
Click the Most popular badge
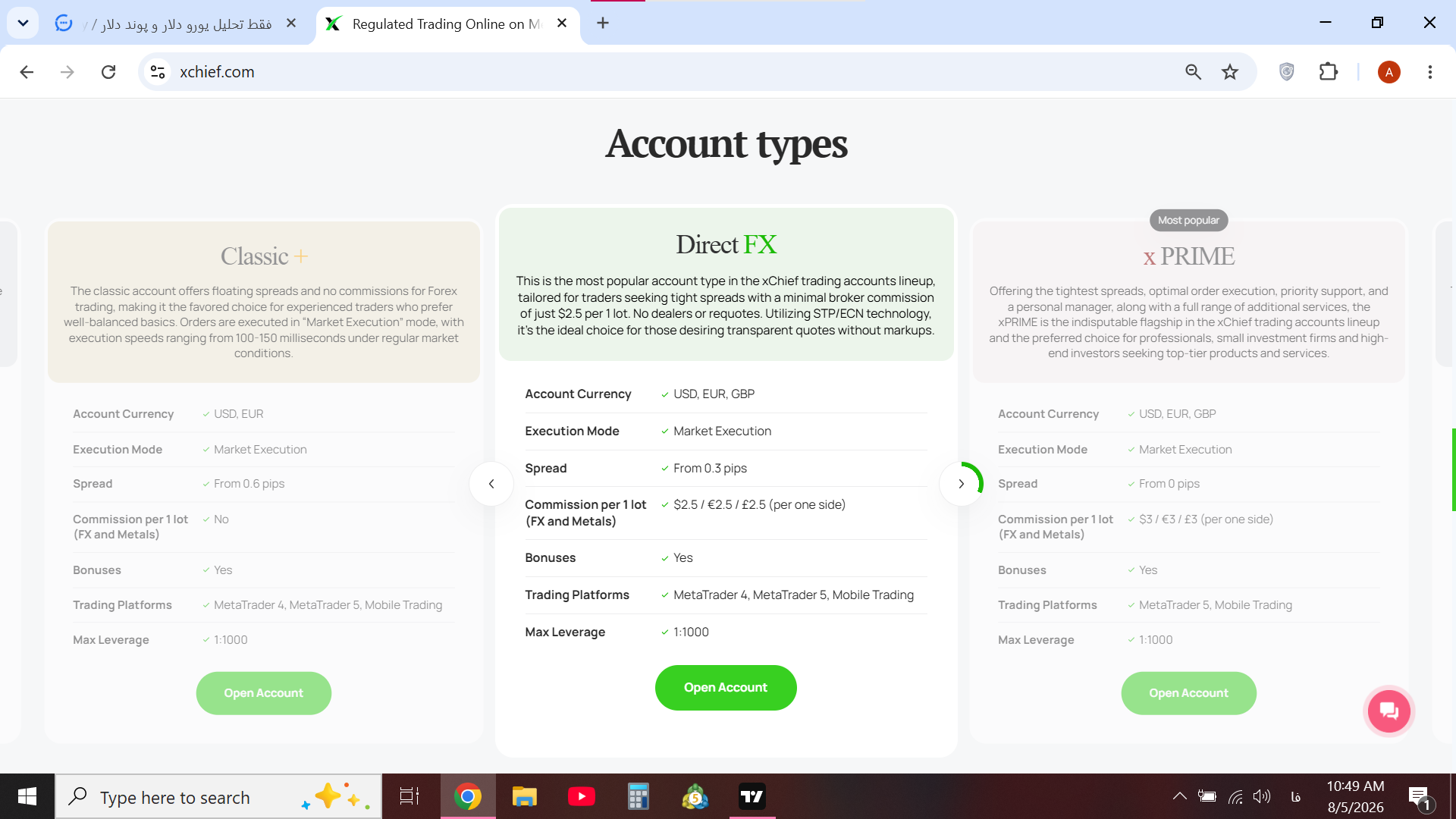point(1188,221)
